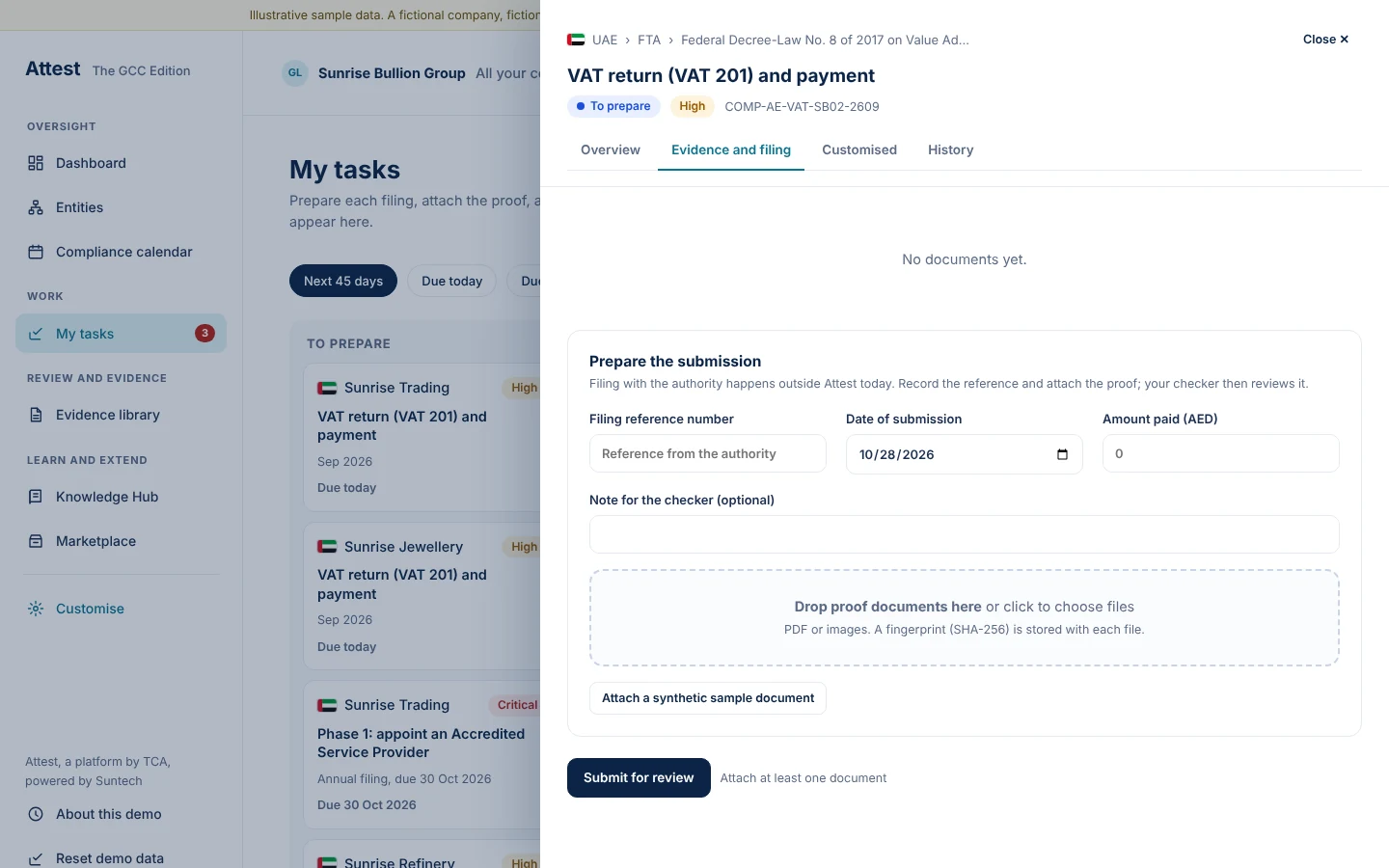The height and width of the screenshot is (868, 1389).
Task: Open the Knowledge Hub book icon
Action: (36, 497)
